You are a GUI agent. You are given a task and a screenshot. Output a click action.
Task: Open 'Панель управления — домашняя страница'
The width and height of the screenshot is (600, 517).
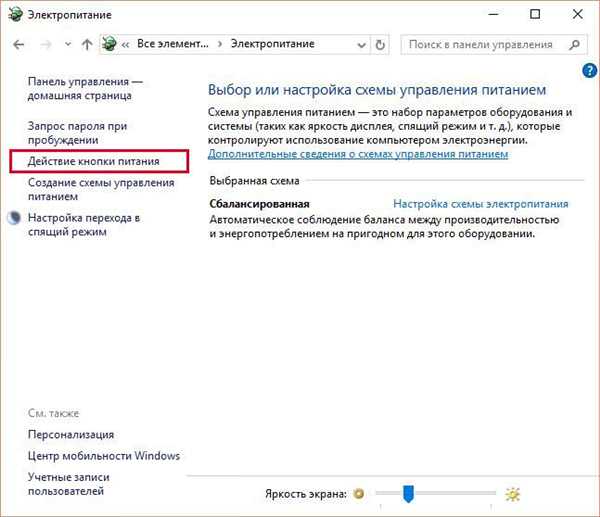pos(85,88)
